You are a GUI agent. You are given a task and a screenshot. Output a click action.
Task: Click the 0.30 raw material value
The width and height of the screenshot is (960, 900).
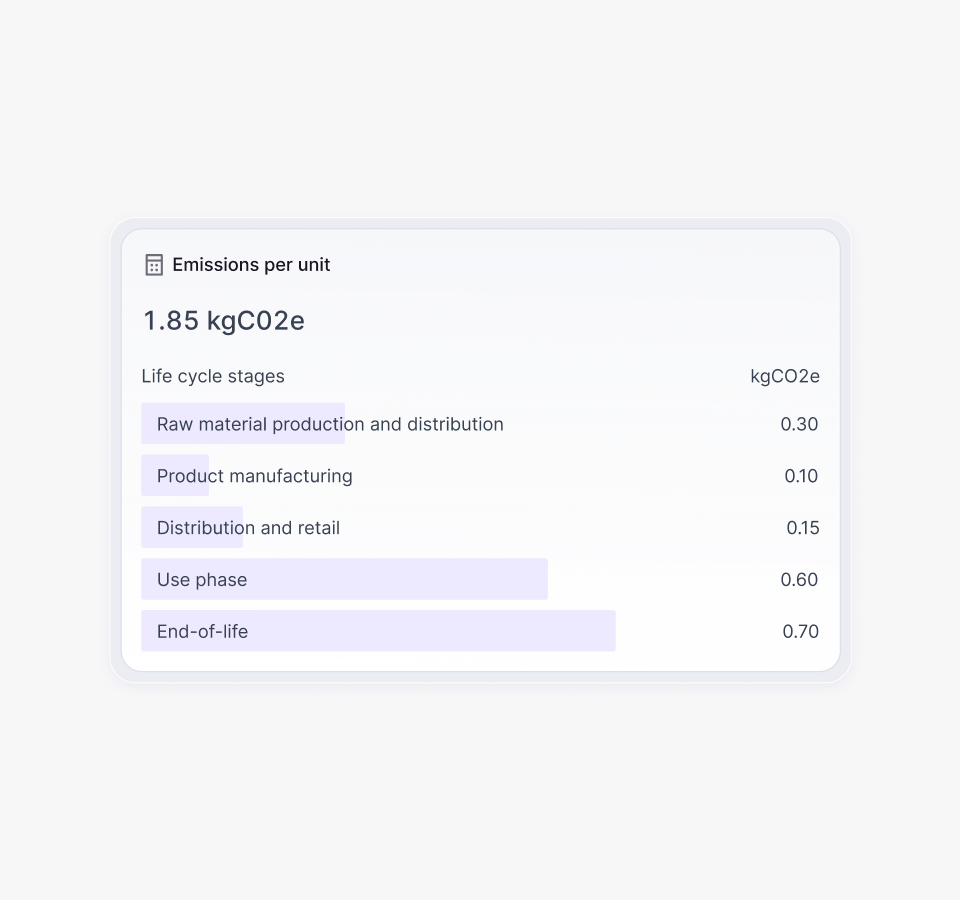coord(799,424)
